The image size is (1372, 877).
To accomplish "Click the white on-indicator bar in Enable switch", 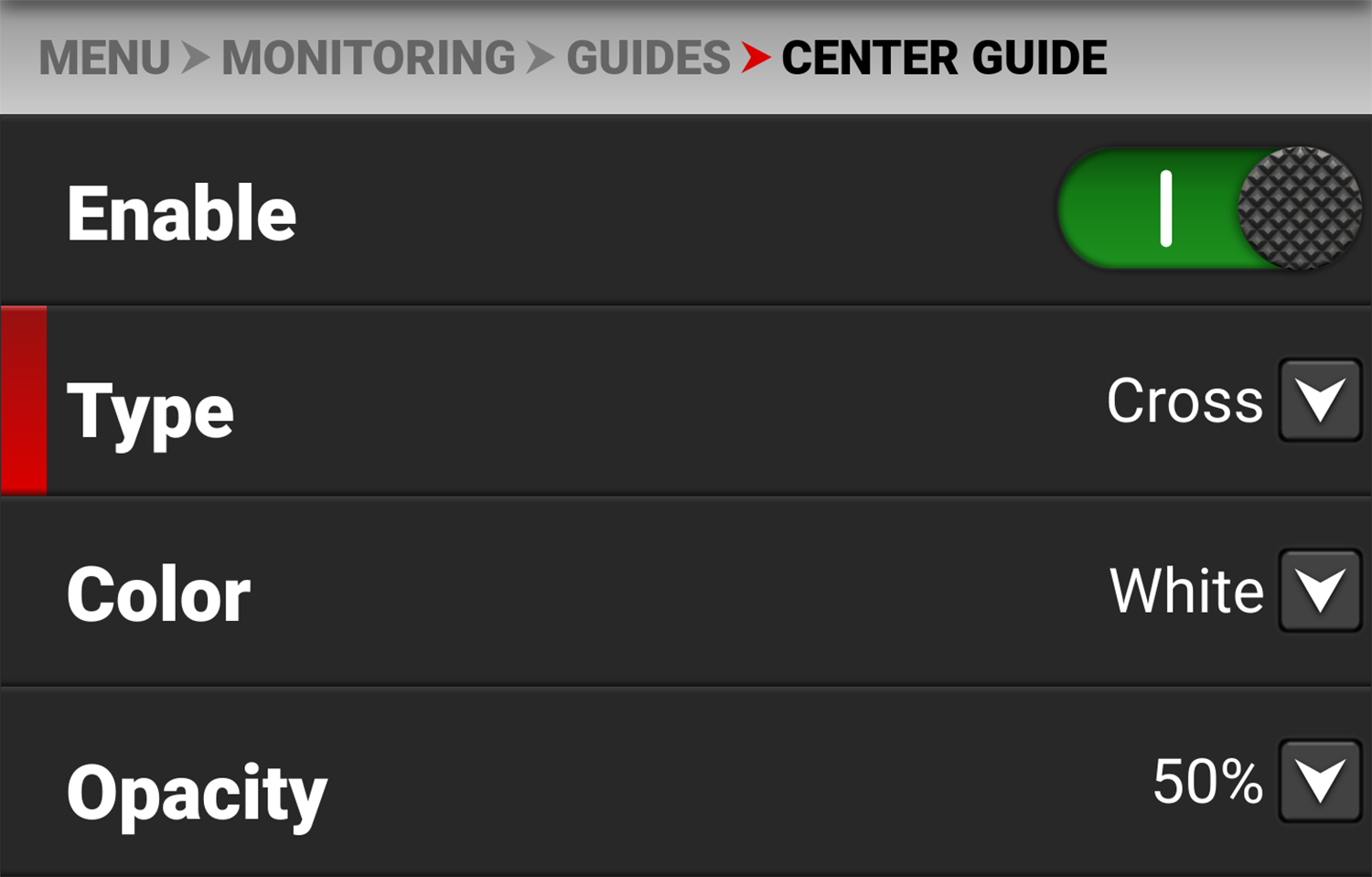I will click(x=1166, y=209).
